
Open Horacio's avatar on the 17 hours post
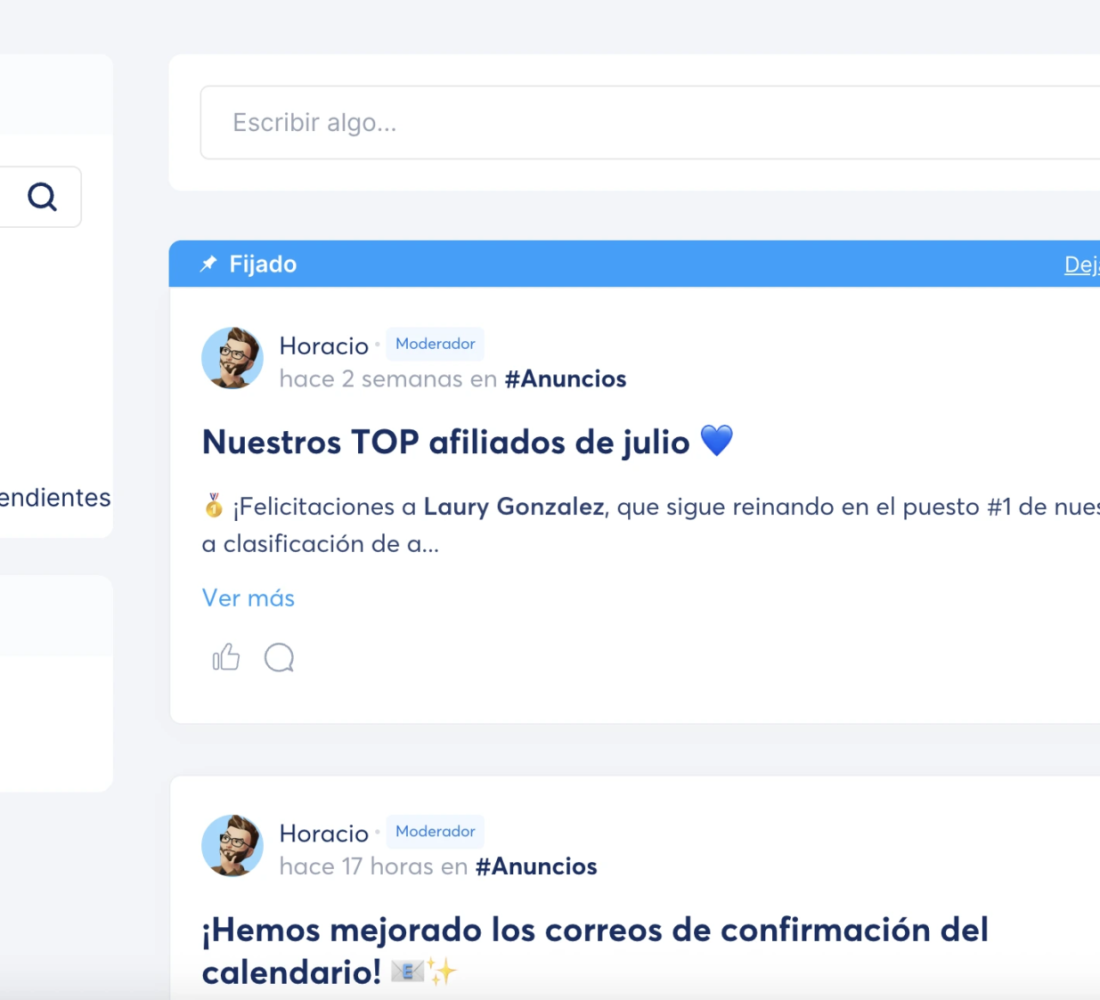point(232,846)
